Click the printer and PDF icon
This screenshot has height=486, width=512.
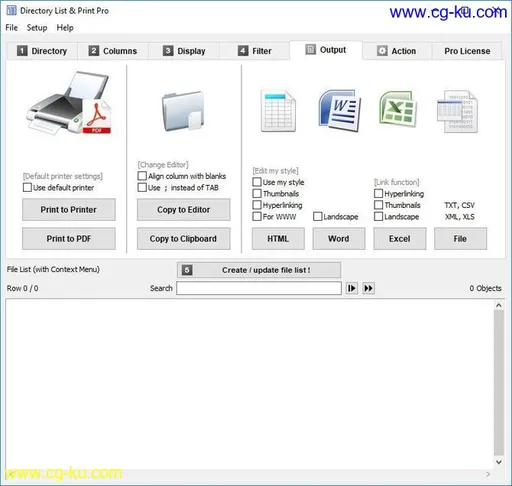coord(69,103)
